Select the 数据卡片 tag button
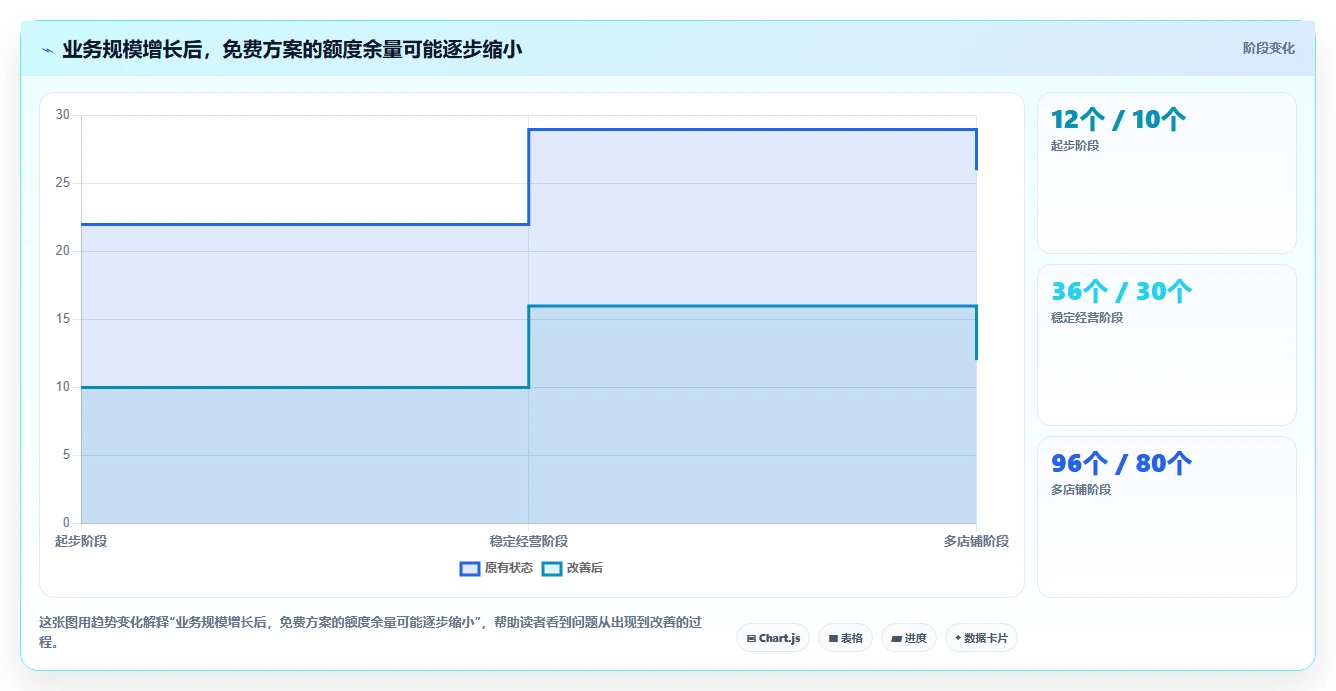 [981, 638]
